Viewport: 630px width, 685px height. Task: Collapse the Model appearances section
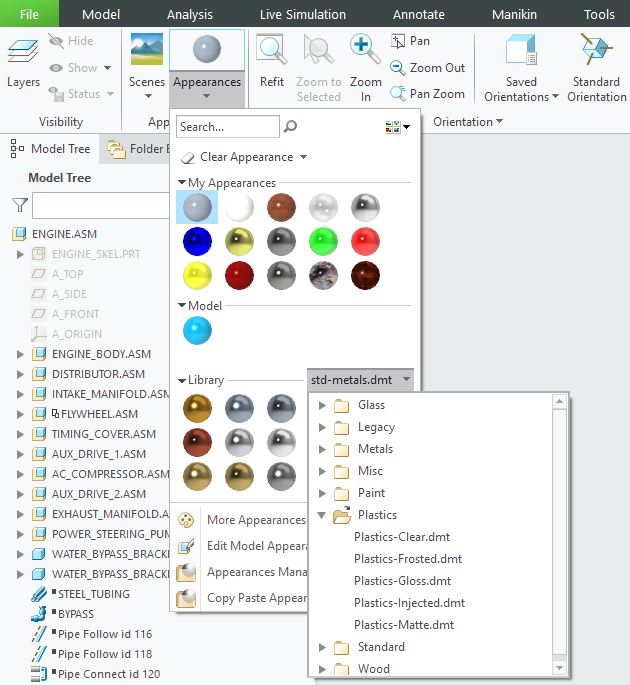point(182,305)
